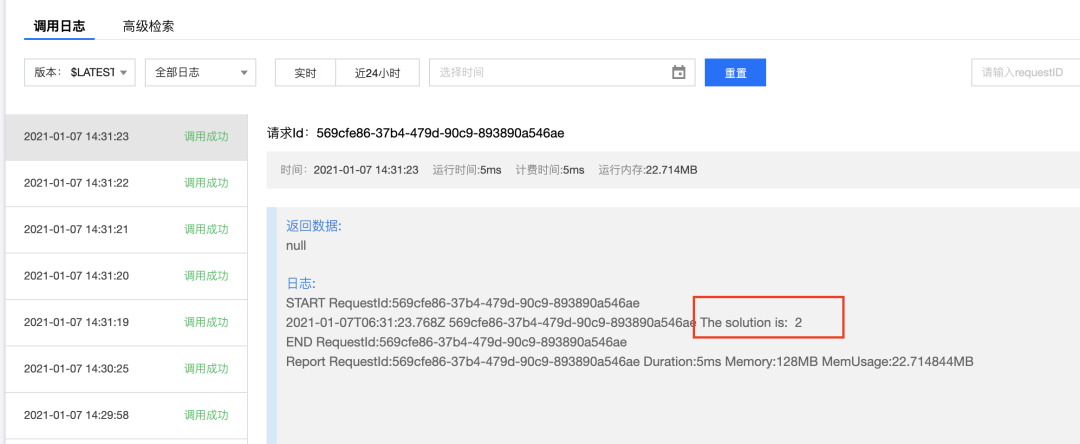Click the START RequestId log line

click(x=463, y=303)
